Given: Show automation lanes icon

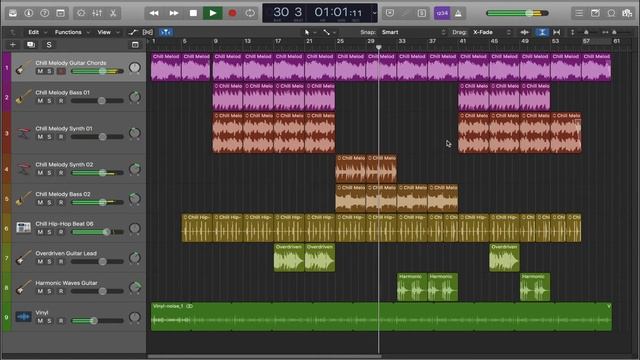Looking at the screenshot, I should (x=133, y=32).
